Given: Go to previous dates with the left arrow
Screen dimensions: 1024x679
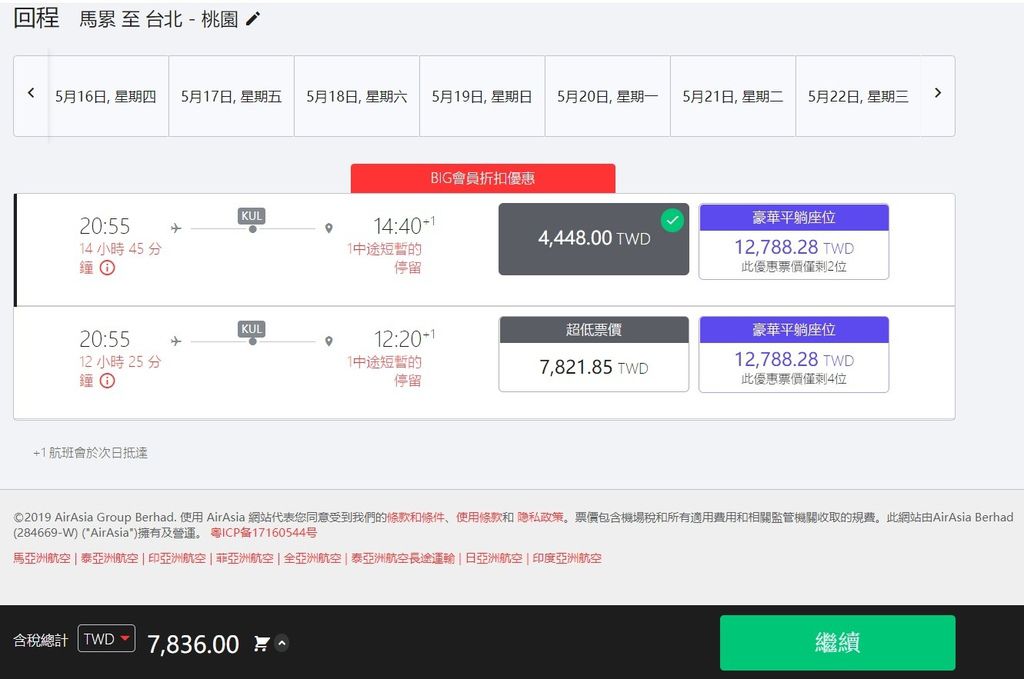Looking at the screenshot, I should (31, 93).
